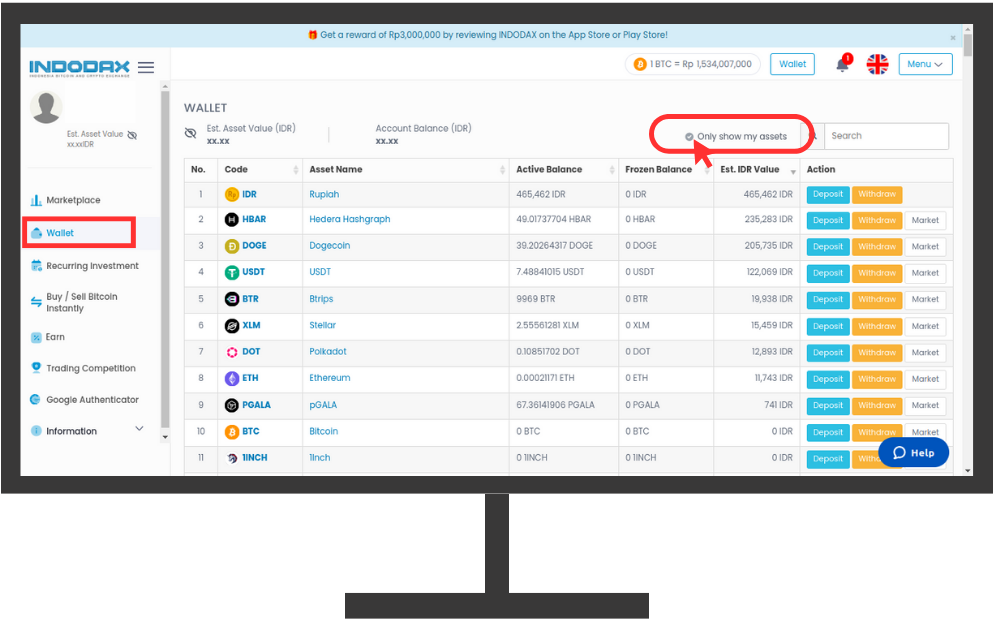Open the DOT Market button
This screenshot has height=620, width=993.
pos(925,353)
